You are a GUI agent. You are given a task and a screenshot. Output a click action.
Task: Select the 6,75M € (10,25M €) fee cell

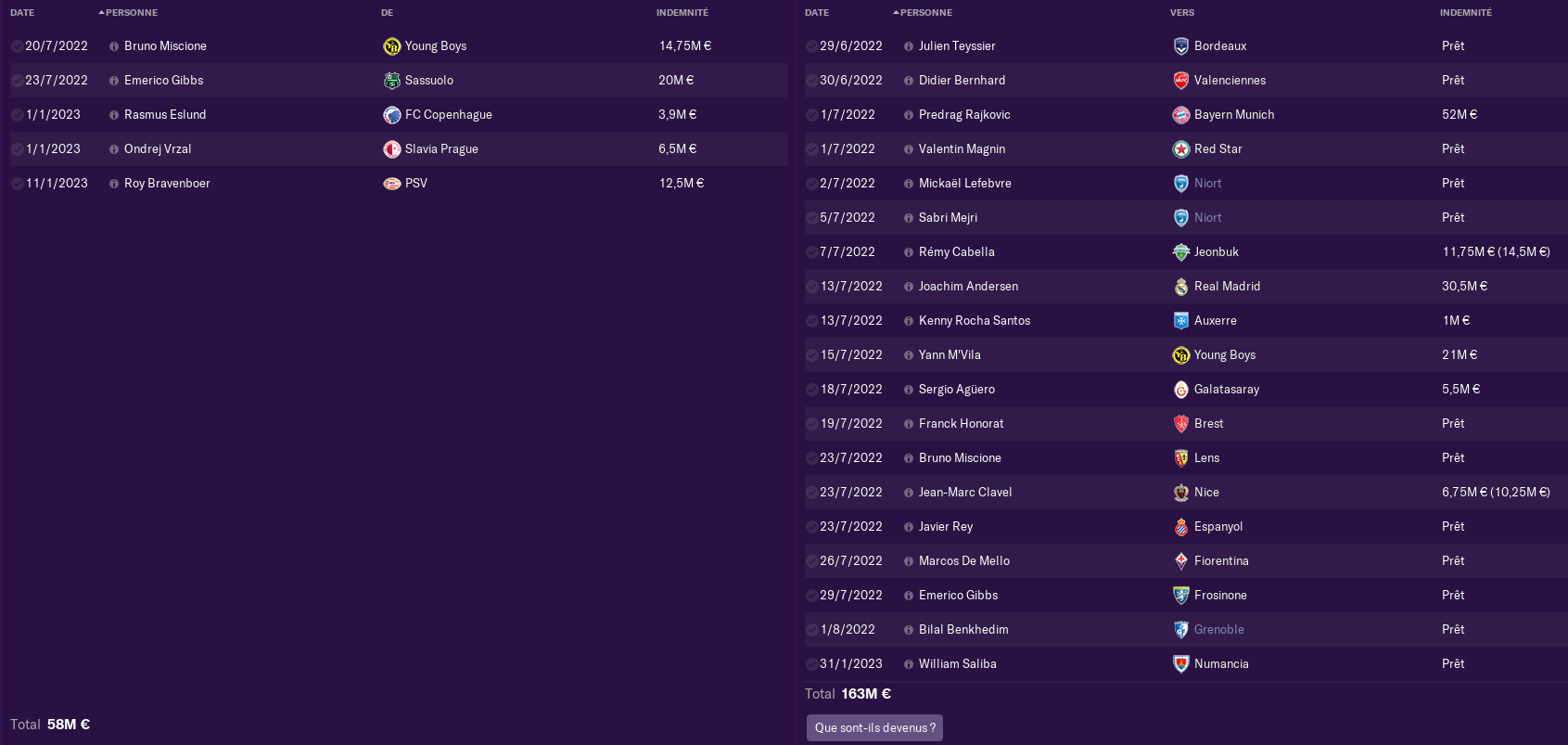pos(1496,493)
